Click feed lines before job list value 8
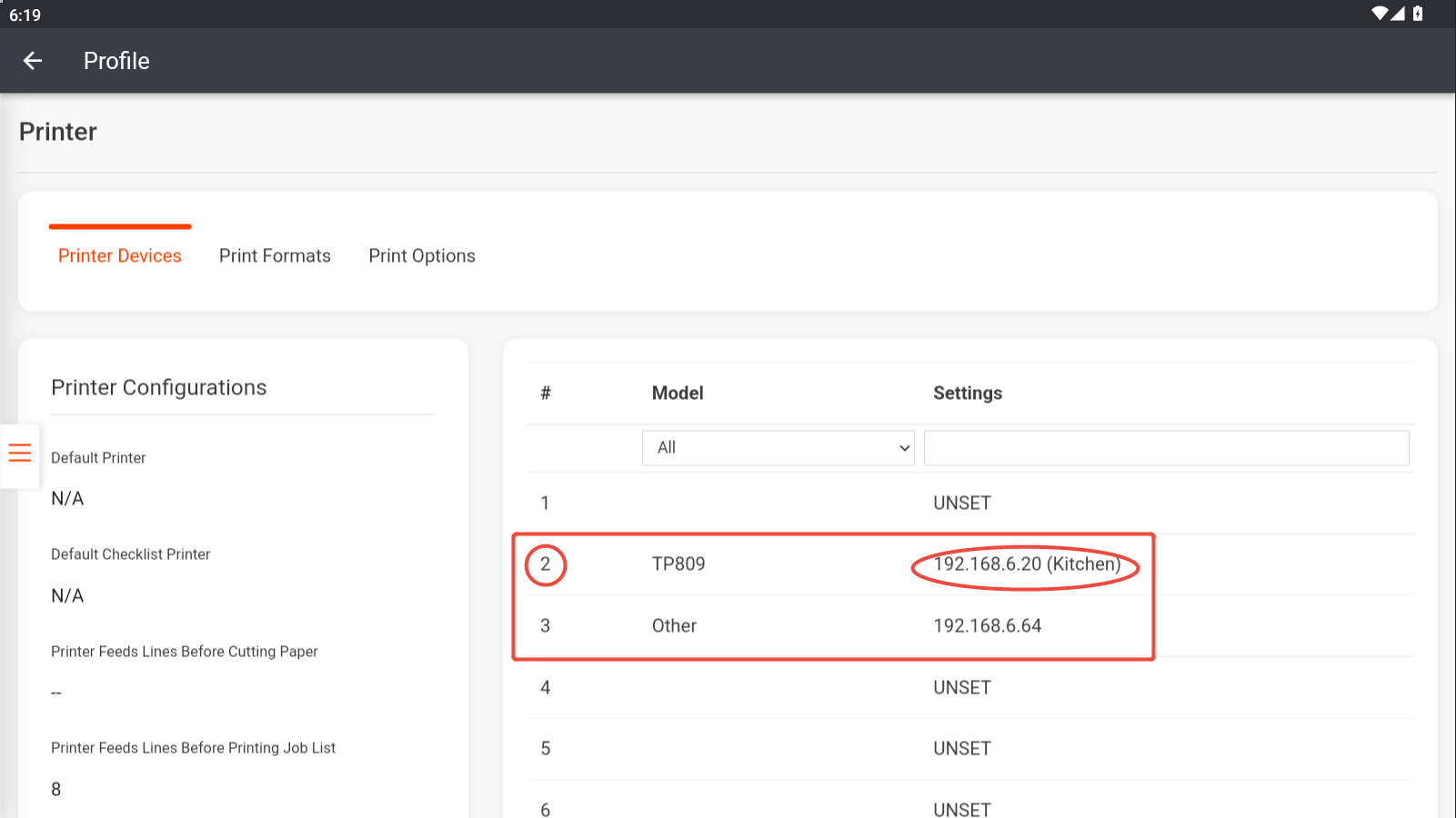The height and width of the screenshot is (818, 1456). tap(56, 790)
